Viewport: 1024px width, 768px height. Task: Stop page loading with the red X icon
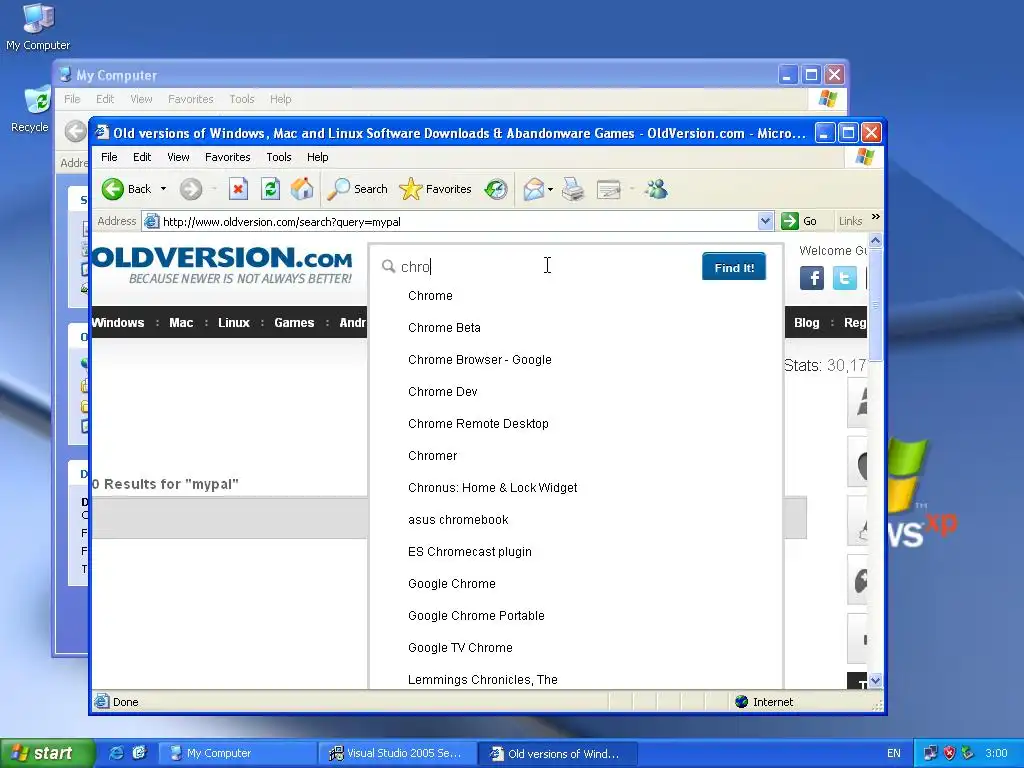[x=238, y=189]
